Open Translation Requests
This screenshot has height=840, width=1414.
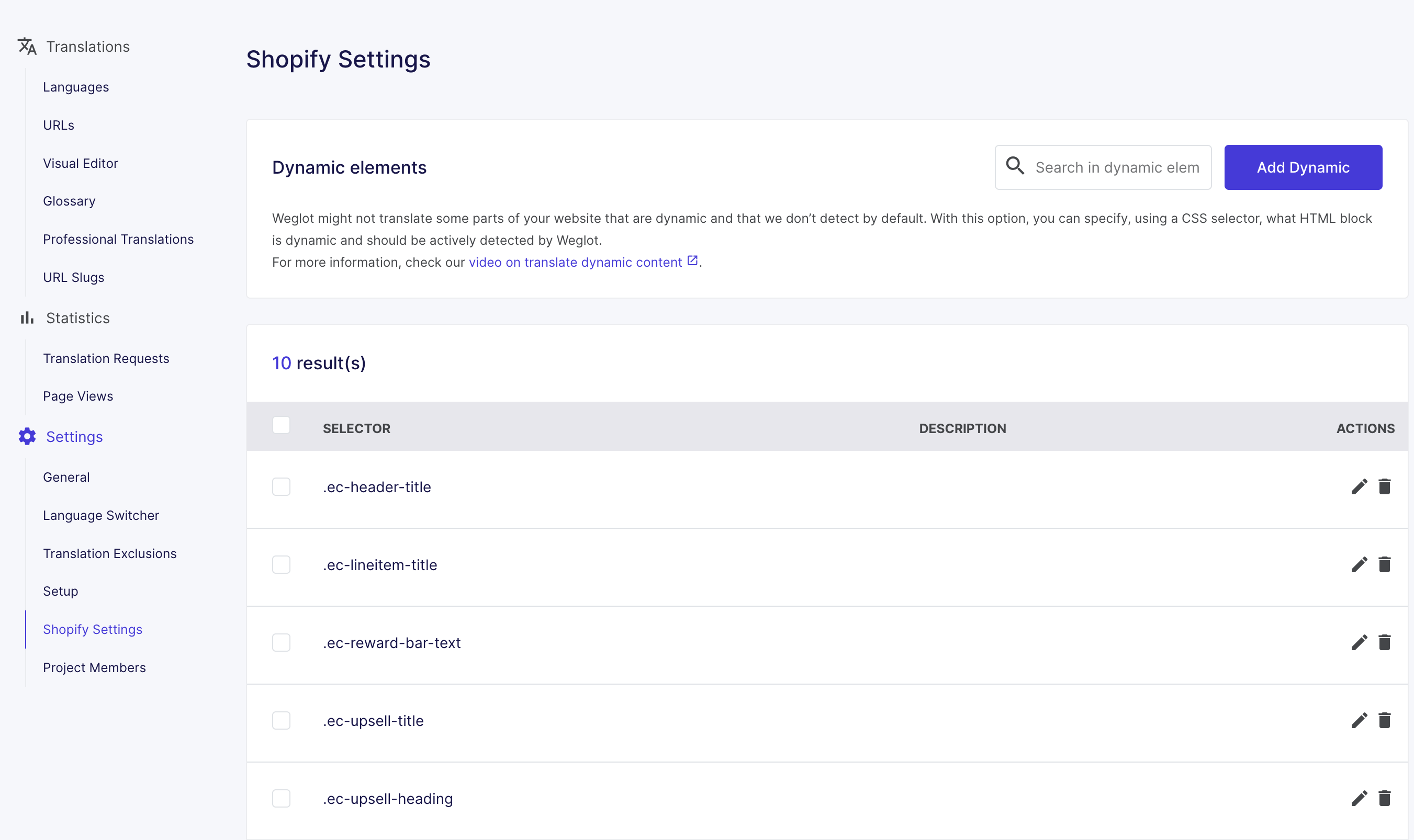[106, 358]
